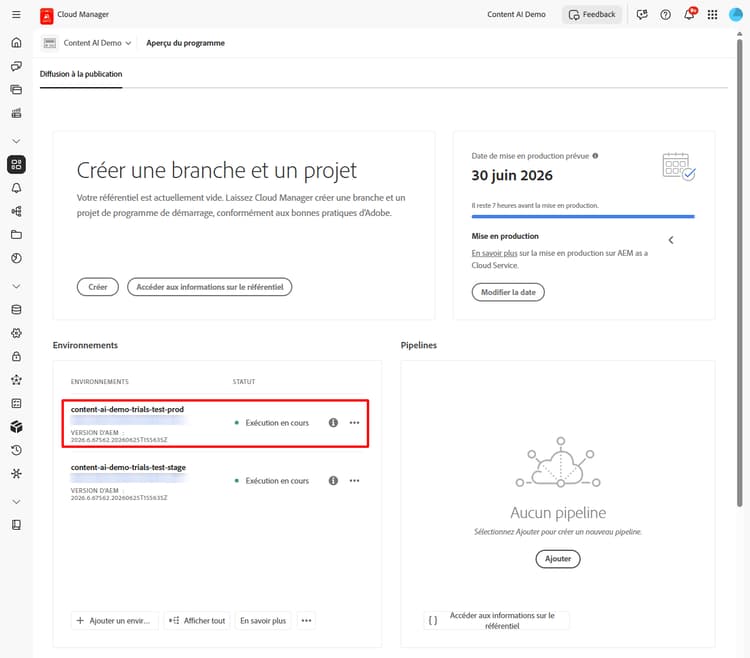Click the stacked cards sidebar icon
This screenshot has height=658, width=750.
click(16, 89)
